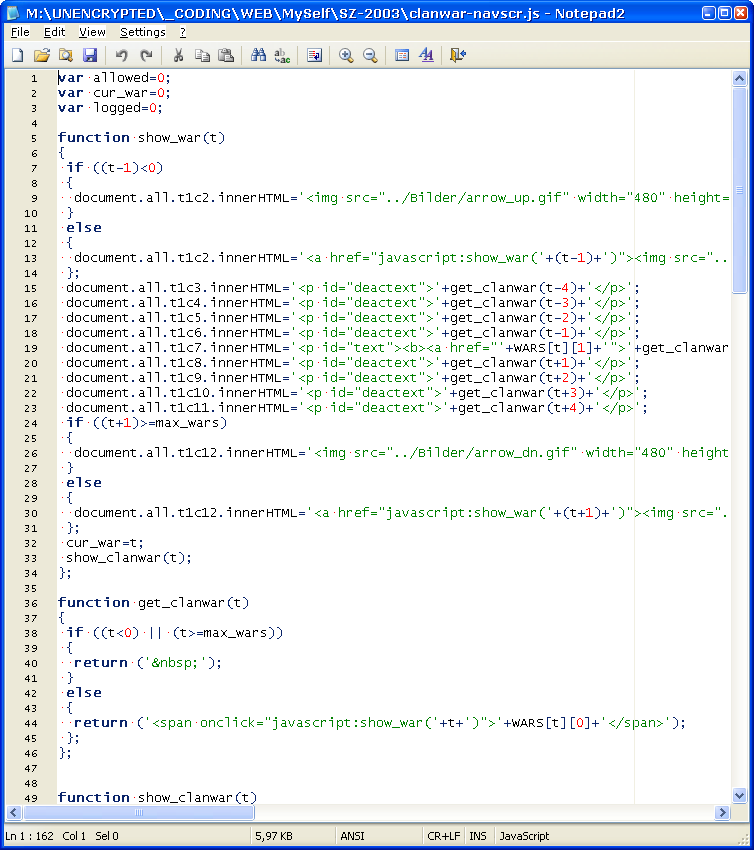Click the vertical scrollbar thumb
Screen dimensions: 754x850
click(x=739, y=190)
